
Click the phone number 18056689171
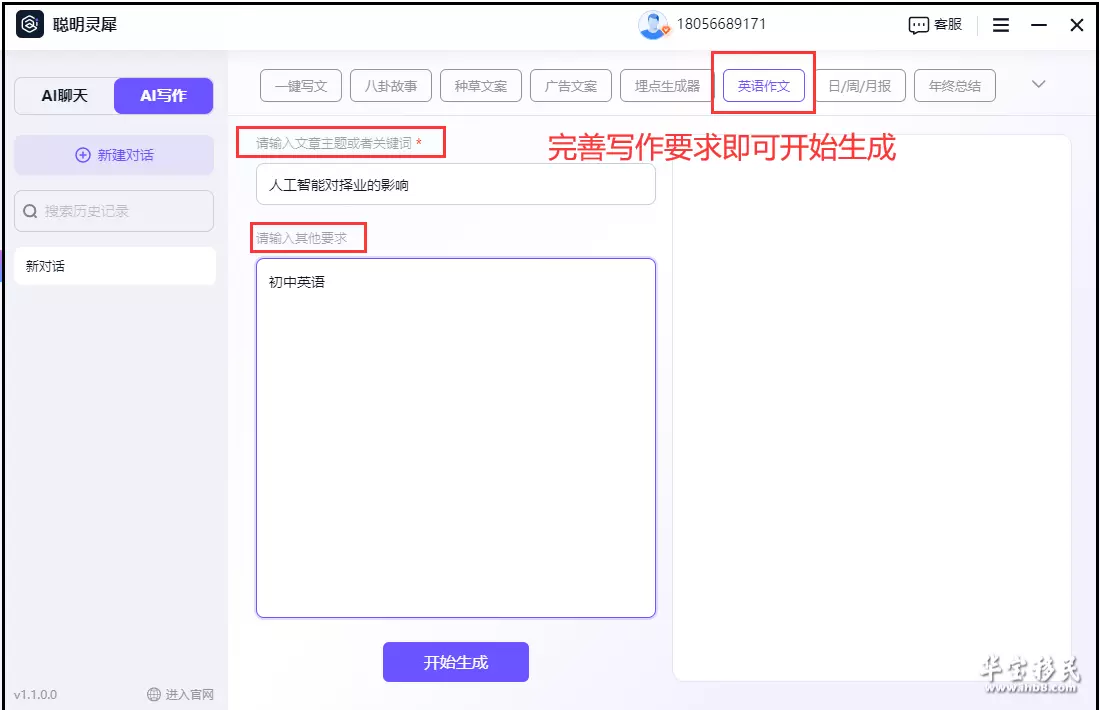point(721,24)
